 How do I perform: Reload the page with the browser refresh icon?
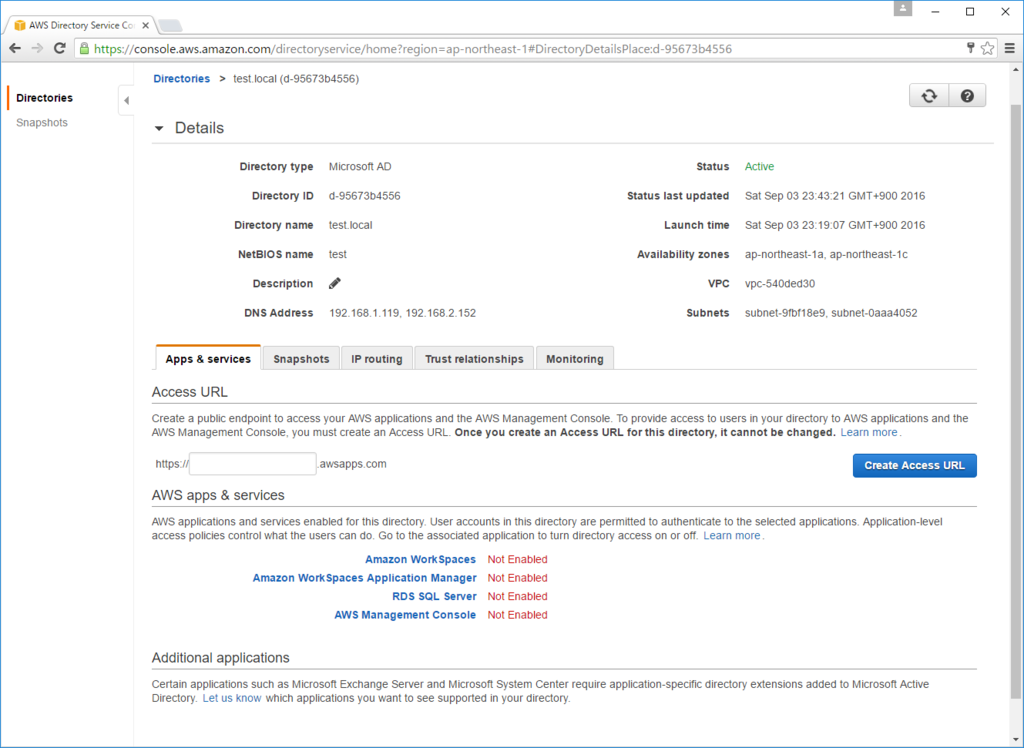(59, 48)
